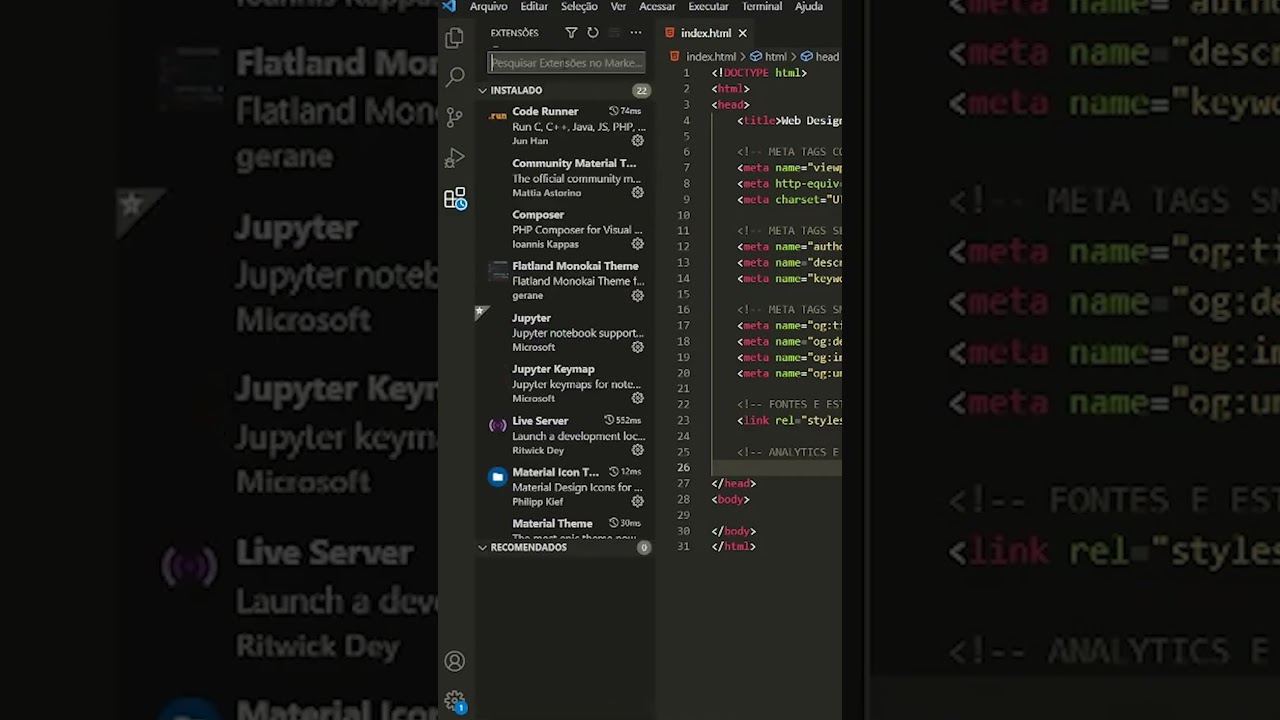Open the Source Control view
This screenshot has height=720, width=1280.
pos(455,117)
